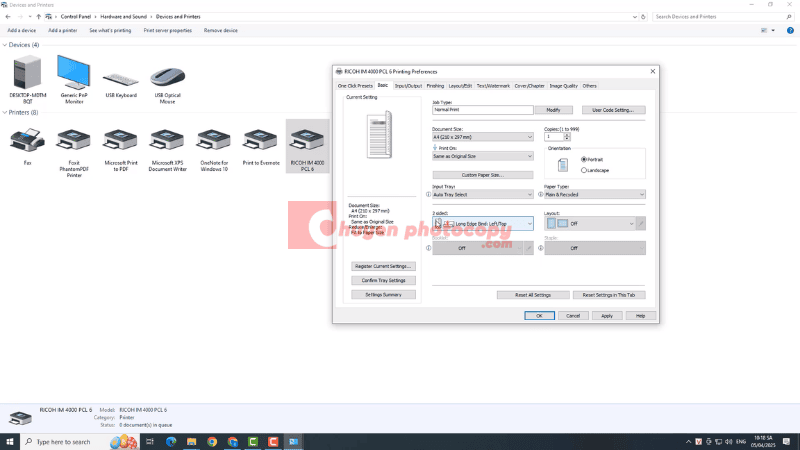Switch to the Others tab

tap(589, 86)
